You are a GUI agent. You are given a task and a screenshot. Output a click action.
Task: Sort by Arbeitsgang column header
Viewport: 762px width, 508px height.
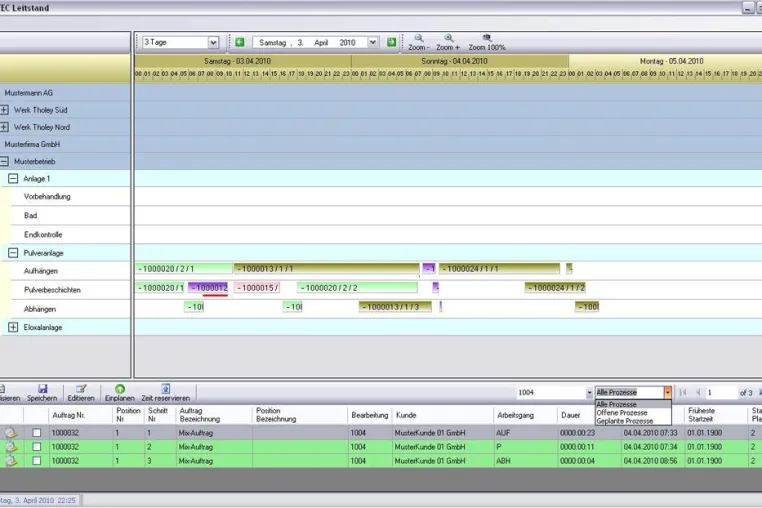coord(525,415)
